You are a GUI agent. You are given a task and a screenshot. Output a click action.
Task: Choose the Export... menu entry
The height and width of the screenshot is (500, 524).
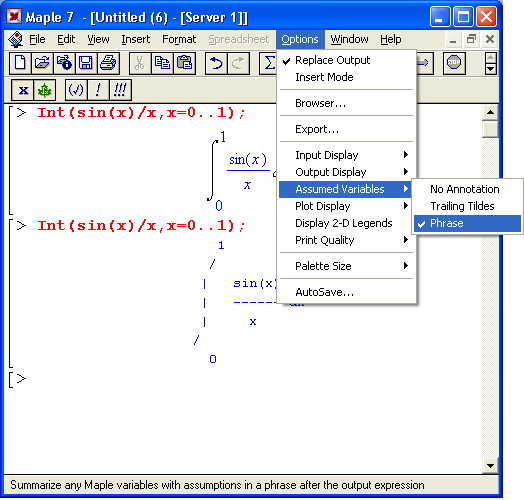coord(346,129)
